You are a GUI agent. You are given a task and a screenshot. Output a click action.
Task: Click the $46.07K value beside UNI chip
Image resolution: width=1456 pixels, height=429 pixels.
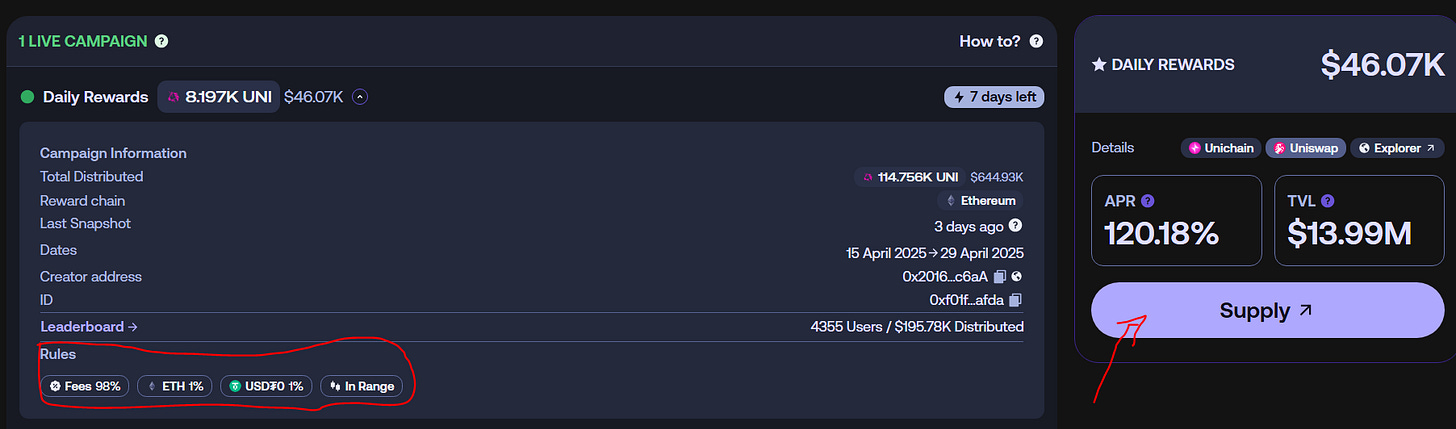click(x=314, y=97)
